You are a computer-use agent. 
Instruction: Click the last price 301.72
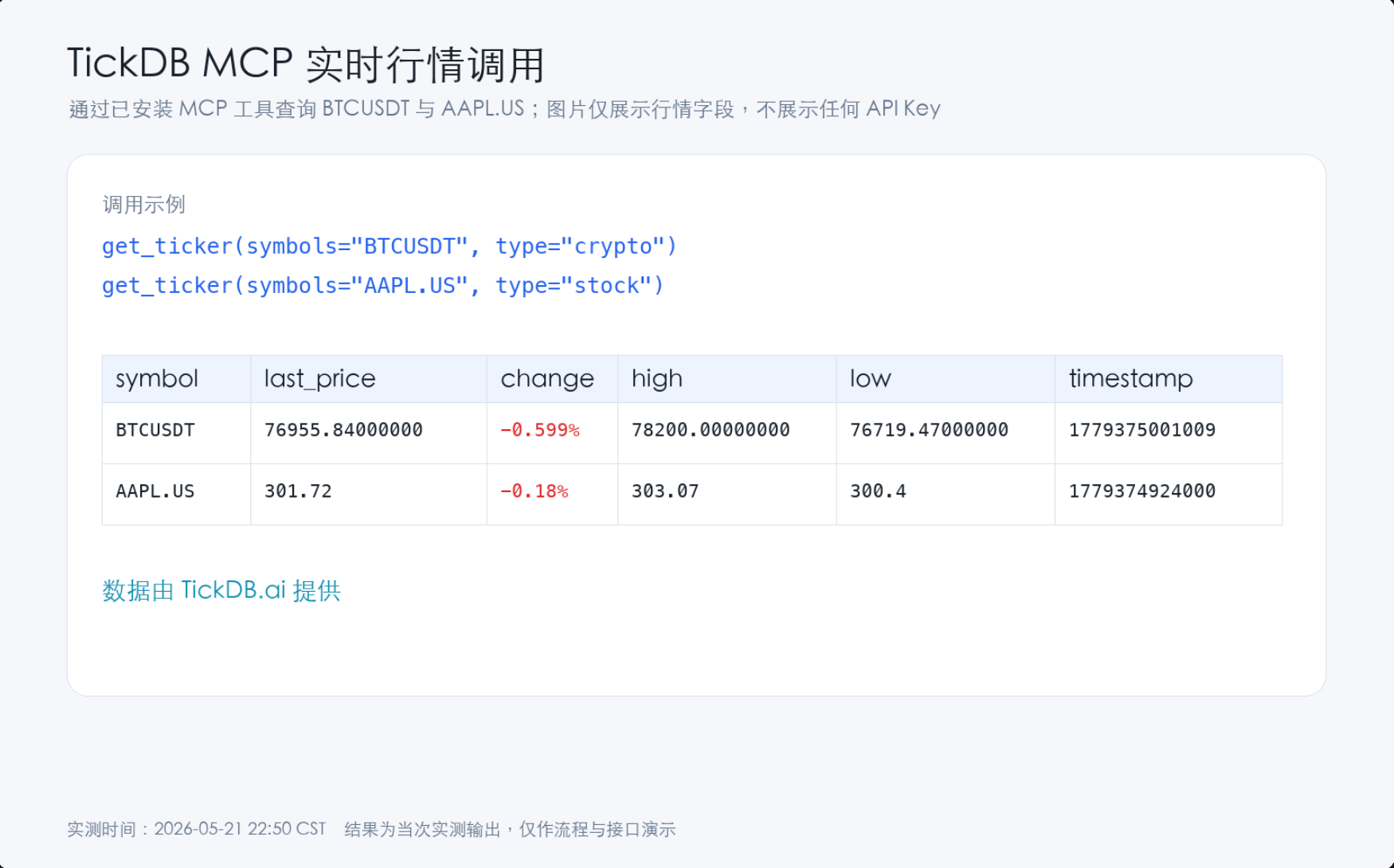298,491
